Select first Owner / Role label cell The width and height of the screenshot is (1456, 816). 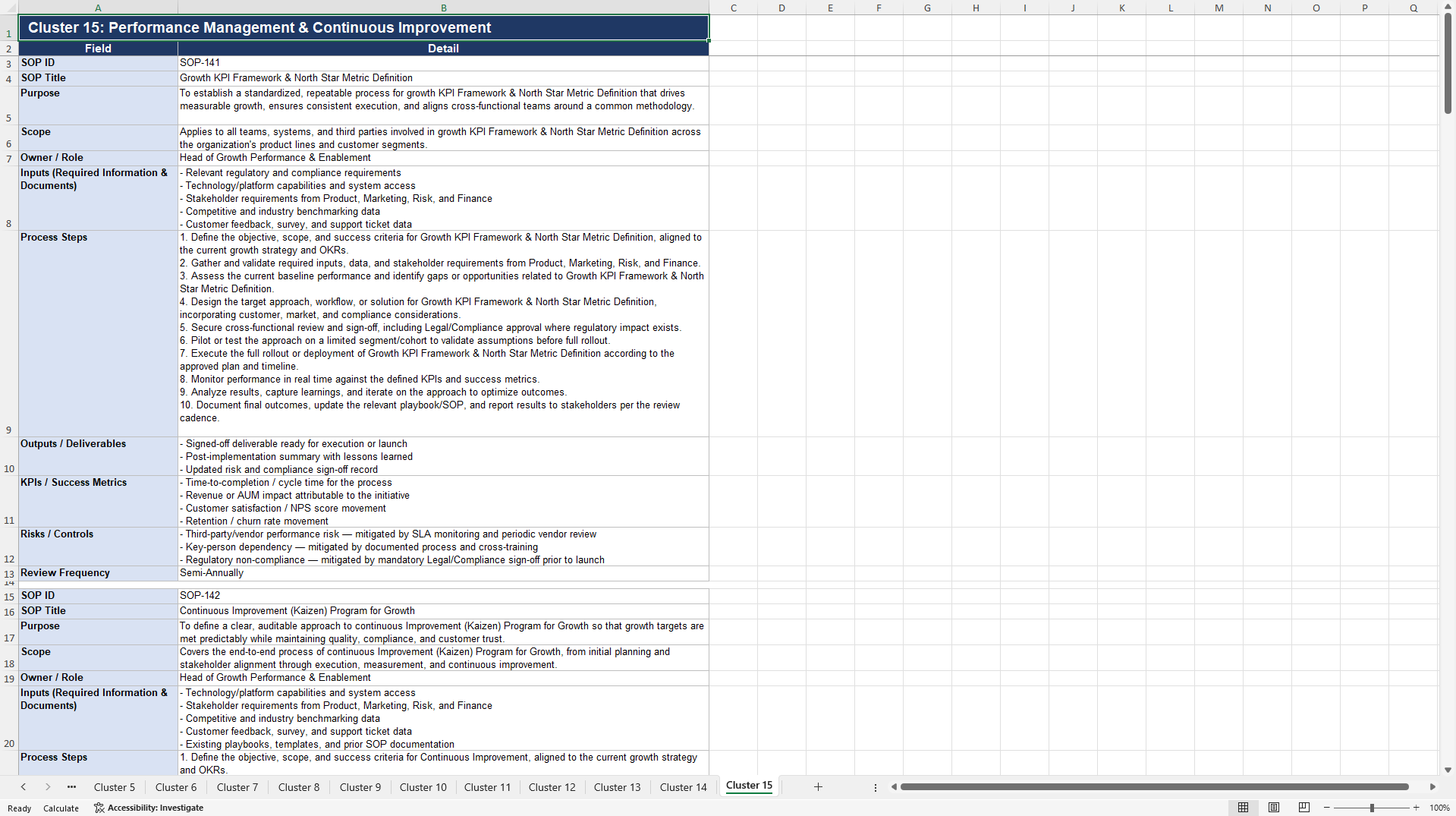click(98, 158)
